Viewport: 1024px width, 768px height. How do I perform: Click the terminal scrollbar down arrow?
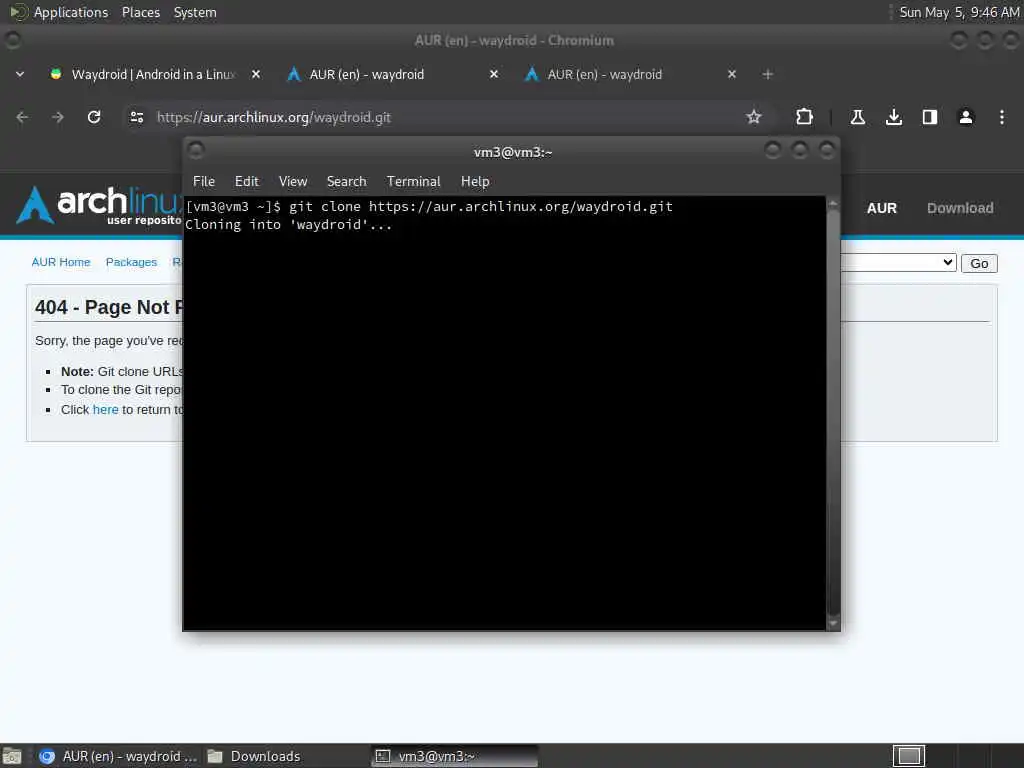833,624
